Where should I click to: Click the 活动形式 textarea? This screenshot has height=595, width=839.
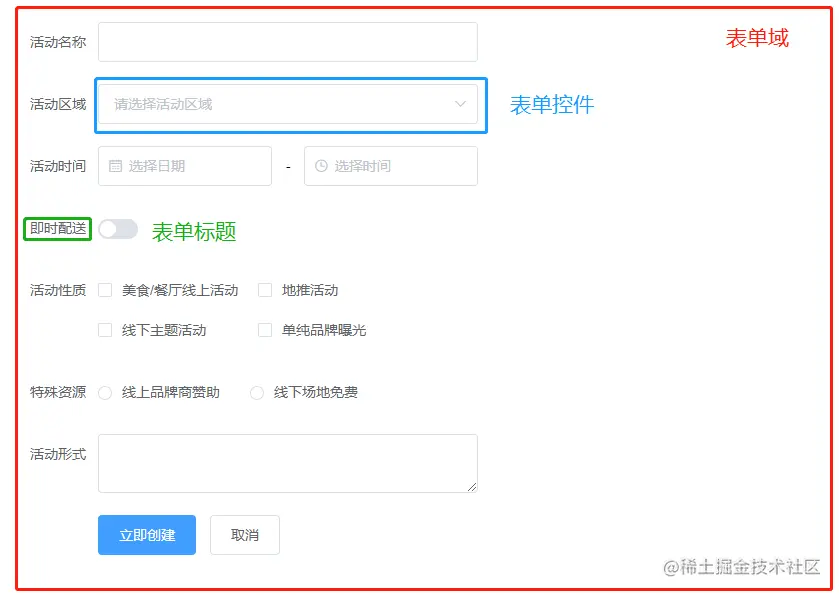(288, 463)
